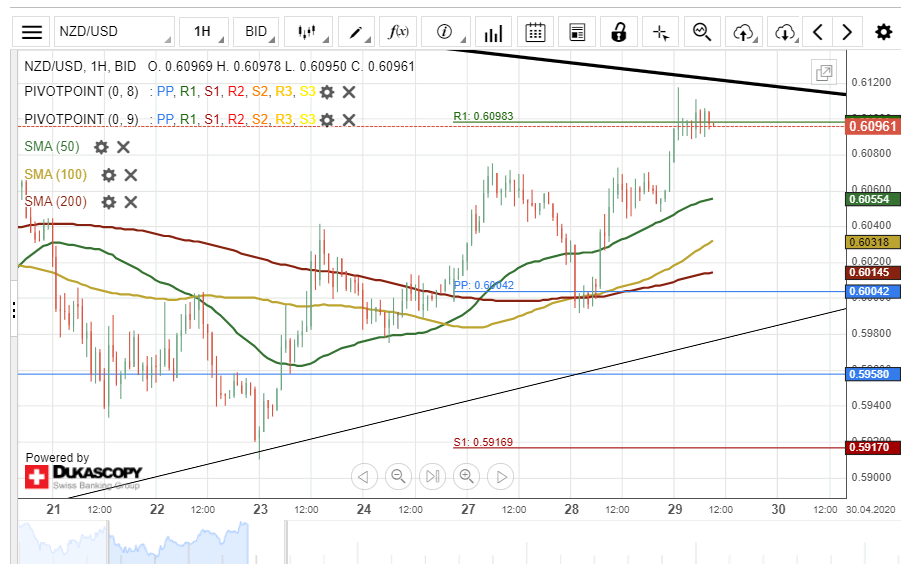The width and height of the screenshot is (908, 574).
Task: Open chart settings gear in toolbar
Action: (883, 32)
